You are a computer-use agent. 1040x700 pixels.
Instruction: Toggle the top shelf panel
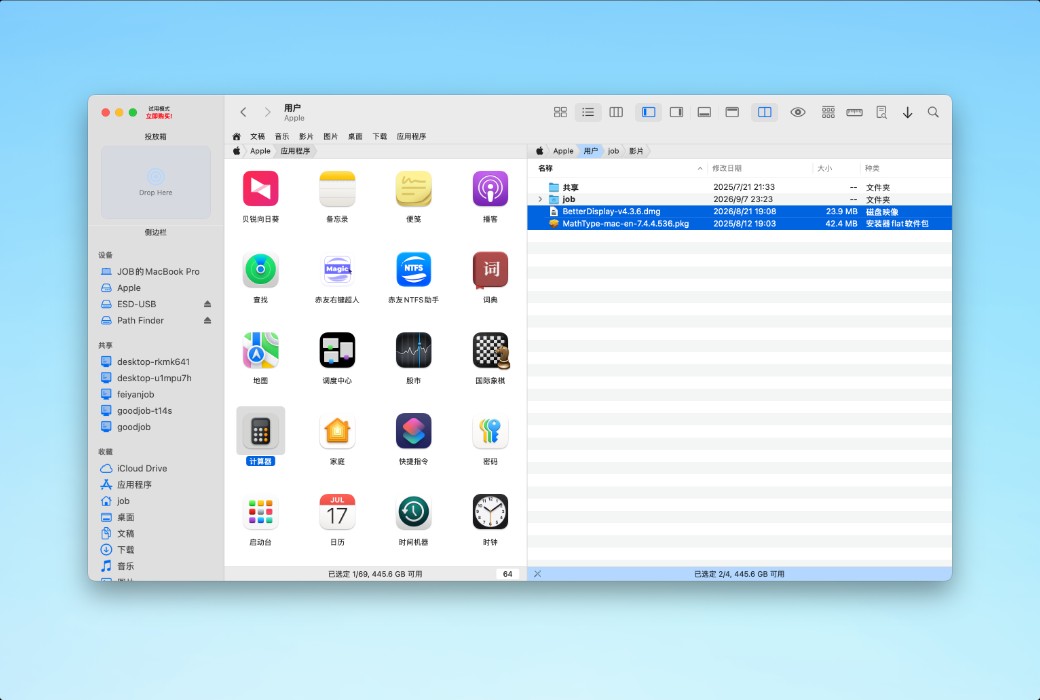[732, 112]
